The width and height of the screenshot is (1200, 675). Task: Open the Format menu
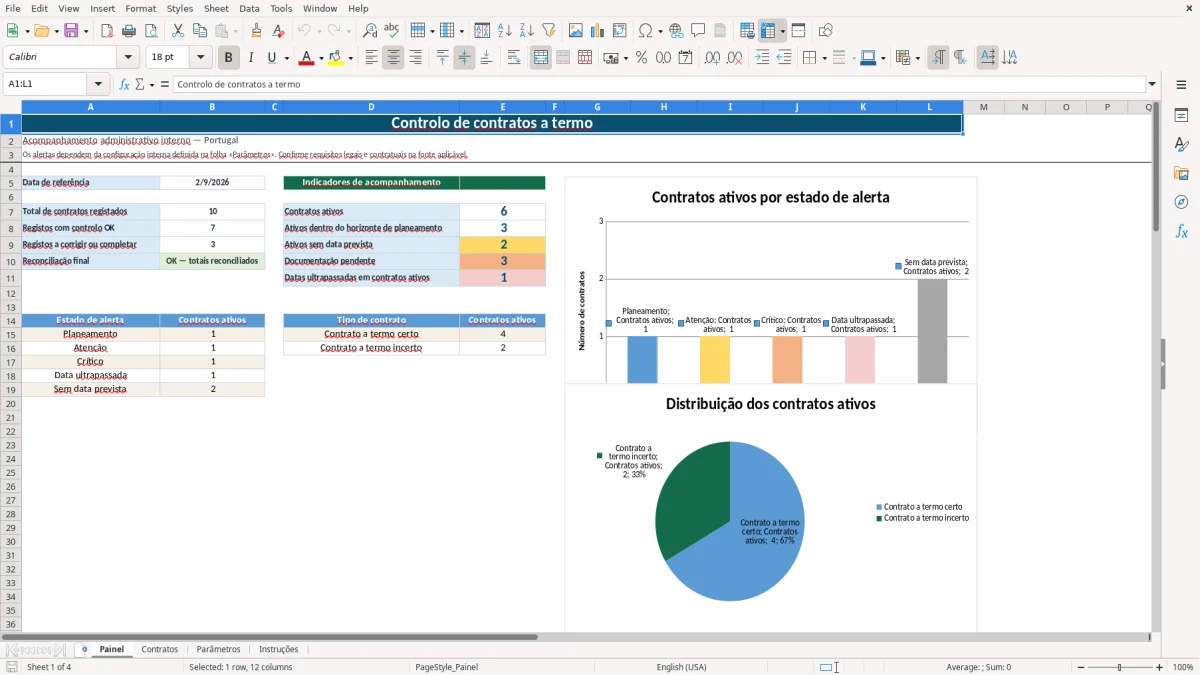pos(141,8)
